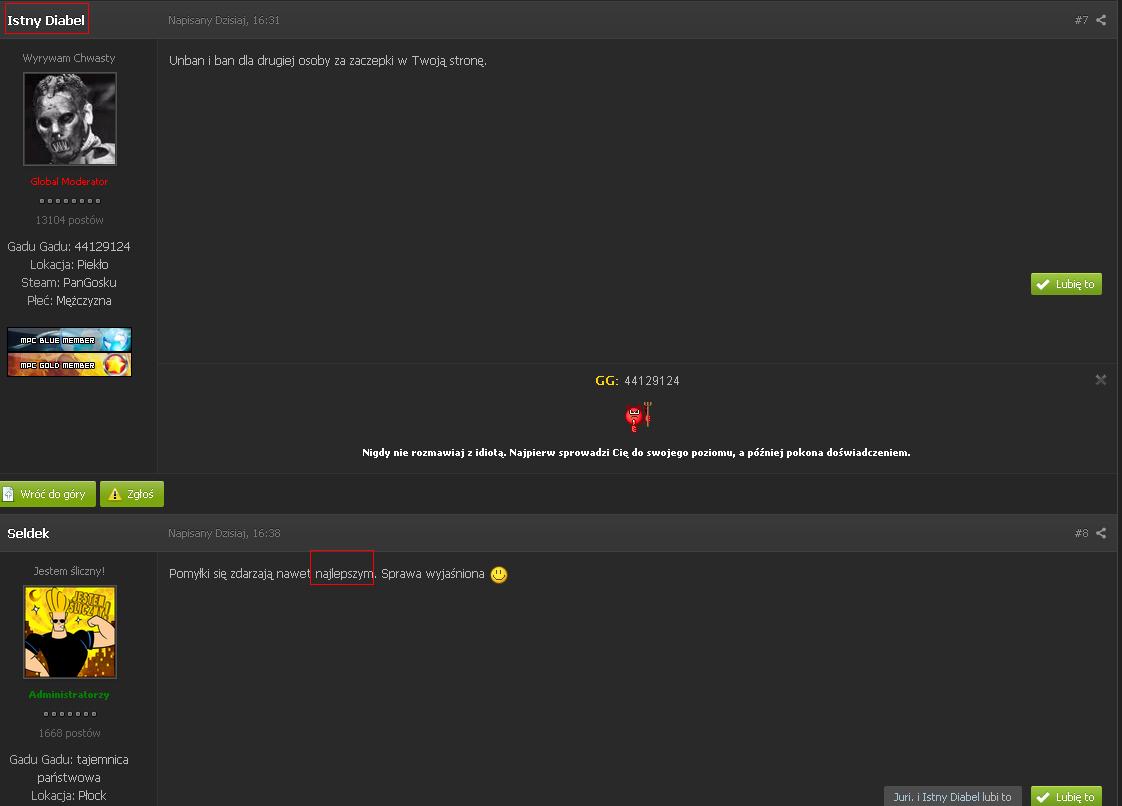The image size is (1122, 806).
Task: Click the red devil emoticon in the signature
Action: tap(638, 417)
